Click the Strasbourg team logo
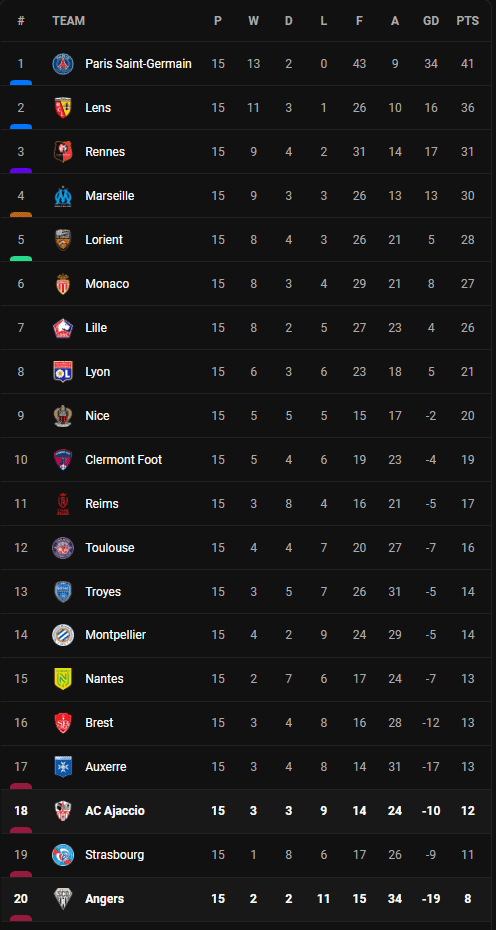This screenshot has height=930, width=496. click(x=63, y=855)
